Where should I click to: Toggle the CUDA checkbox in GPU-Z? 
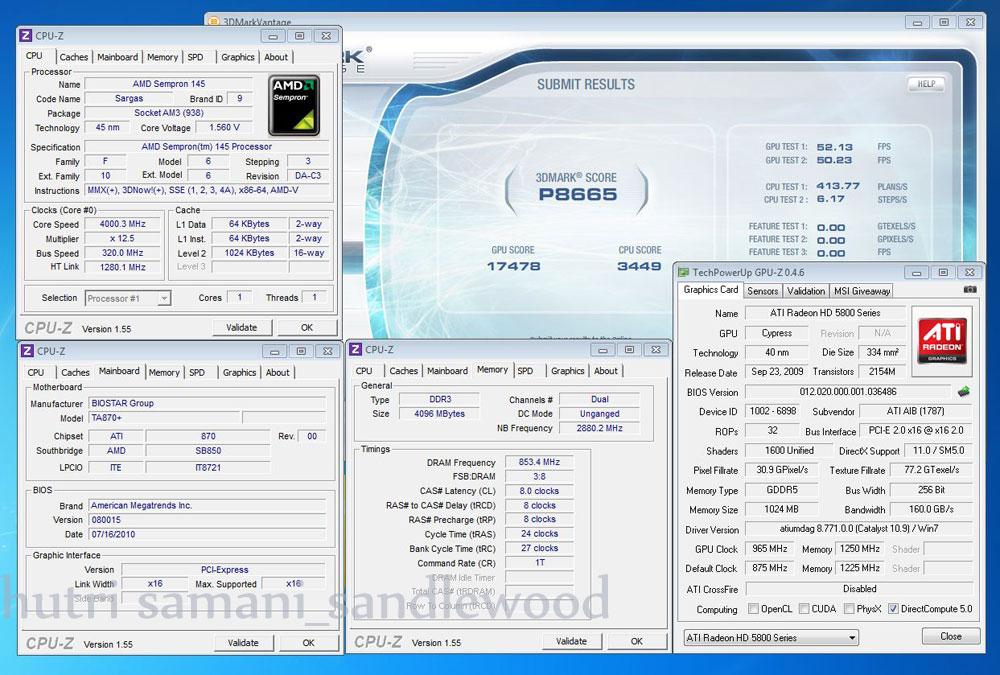(804, 609)
